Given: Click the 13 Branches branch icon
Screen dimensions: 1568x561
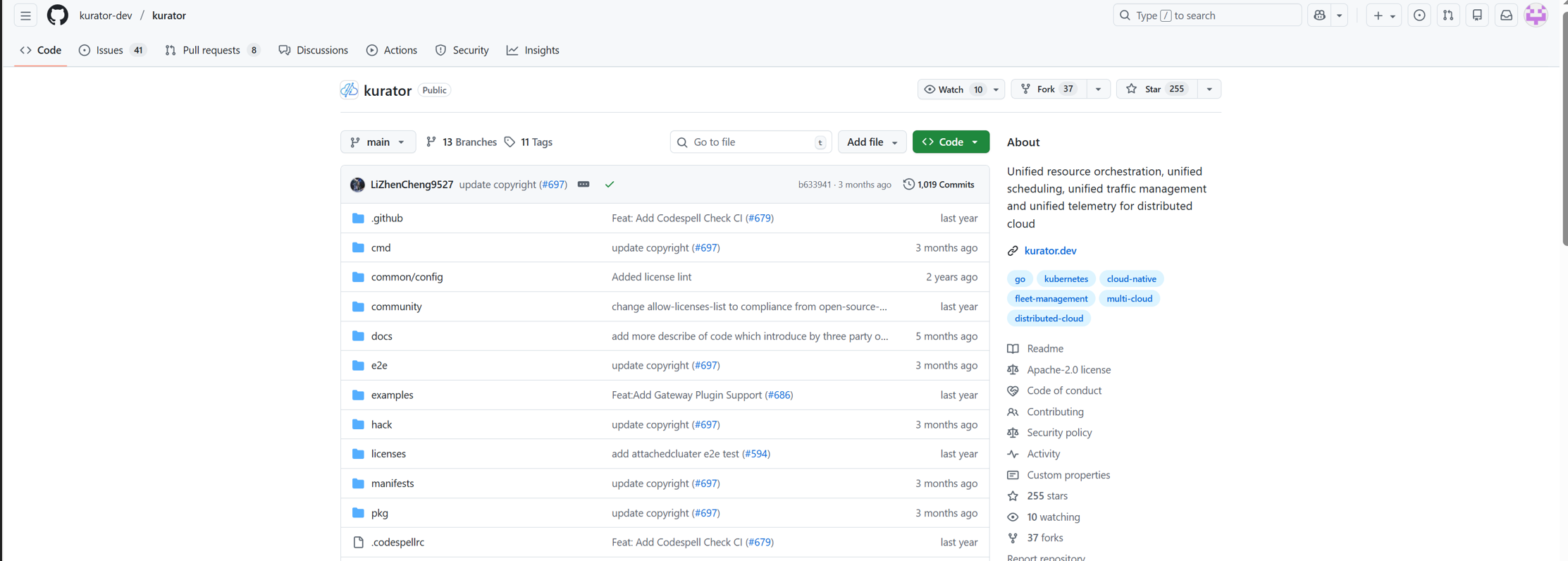Looking at the screenshot, I should [x=431, y=142].
